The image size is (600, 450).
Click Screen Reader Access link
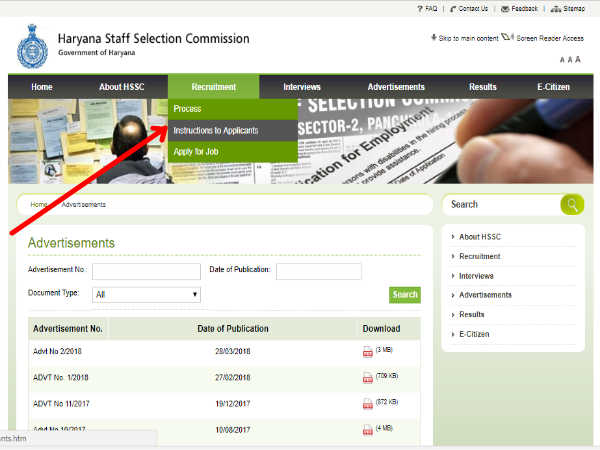pyautogui.click(x=543, y=38)
